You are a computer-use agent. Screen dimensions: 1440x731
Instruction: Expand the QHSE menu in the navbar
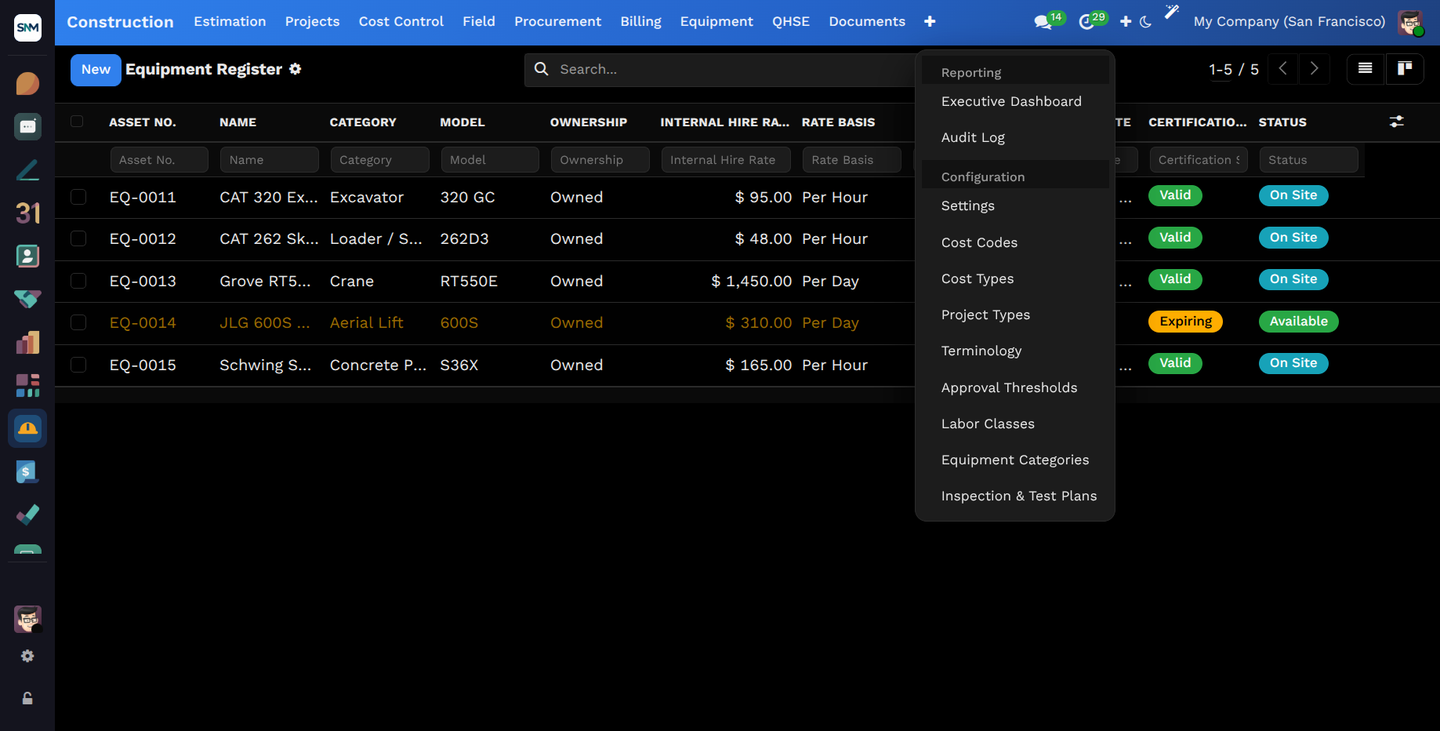[791, 22]
